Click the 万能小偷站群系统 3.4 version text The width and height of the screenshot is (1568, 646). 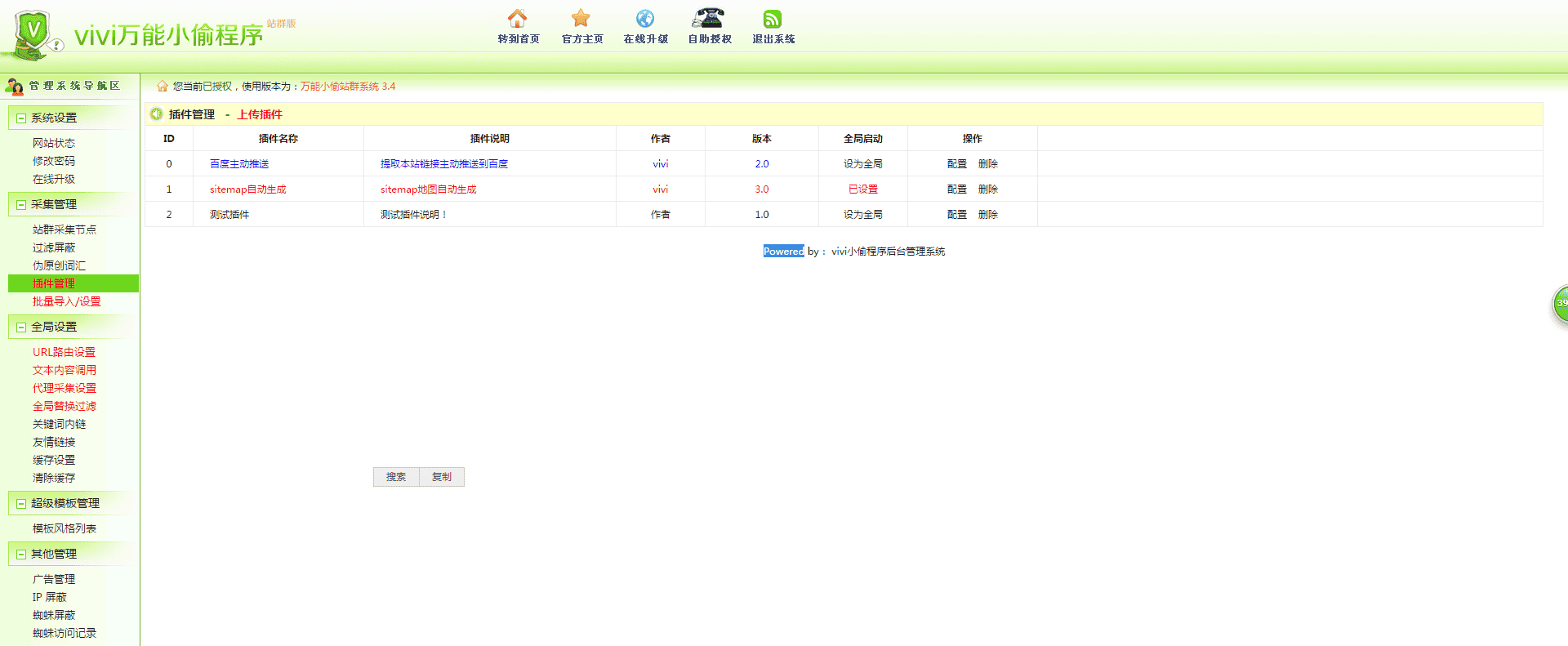348,86
